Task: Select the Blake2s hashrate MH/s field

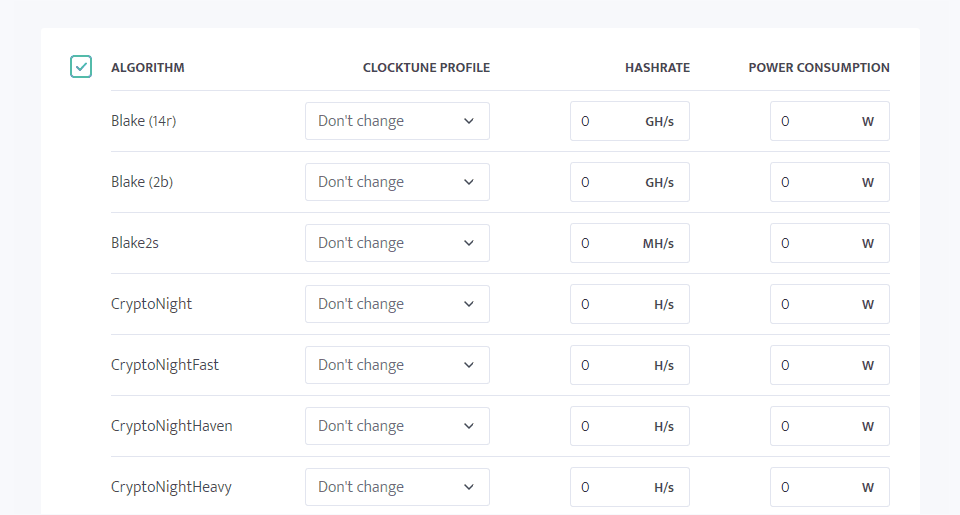Action: point(610,243)
